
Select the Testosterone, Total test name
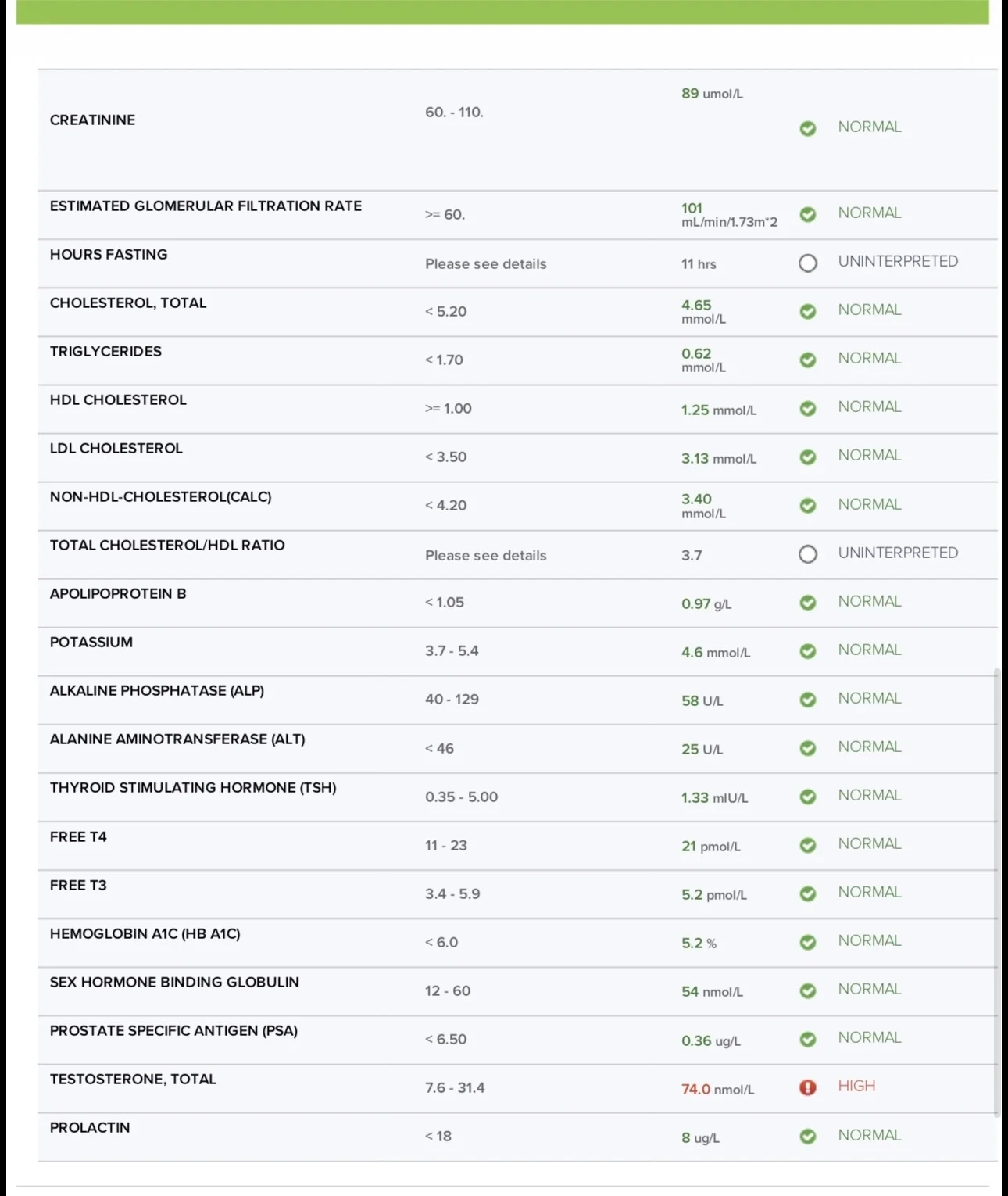(133, 1079)
